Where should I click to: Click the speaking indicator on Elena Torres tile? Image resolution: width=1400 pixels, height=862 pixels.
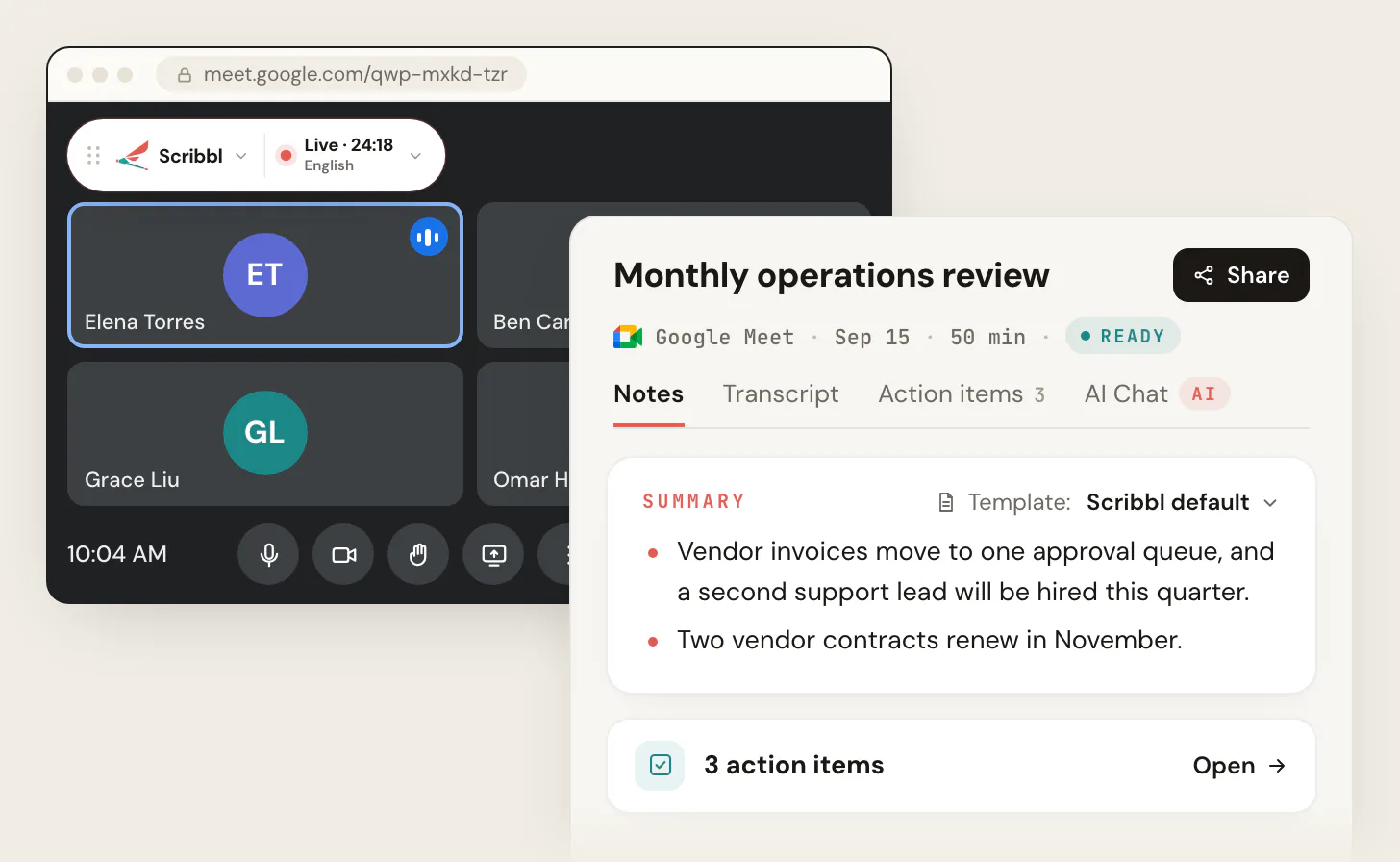429,237
